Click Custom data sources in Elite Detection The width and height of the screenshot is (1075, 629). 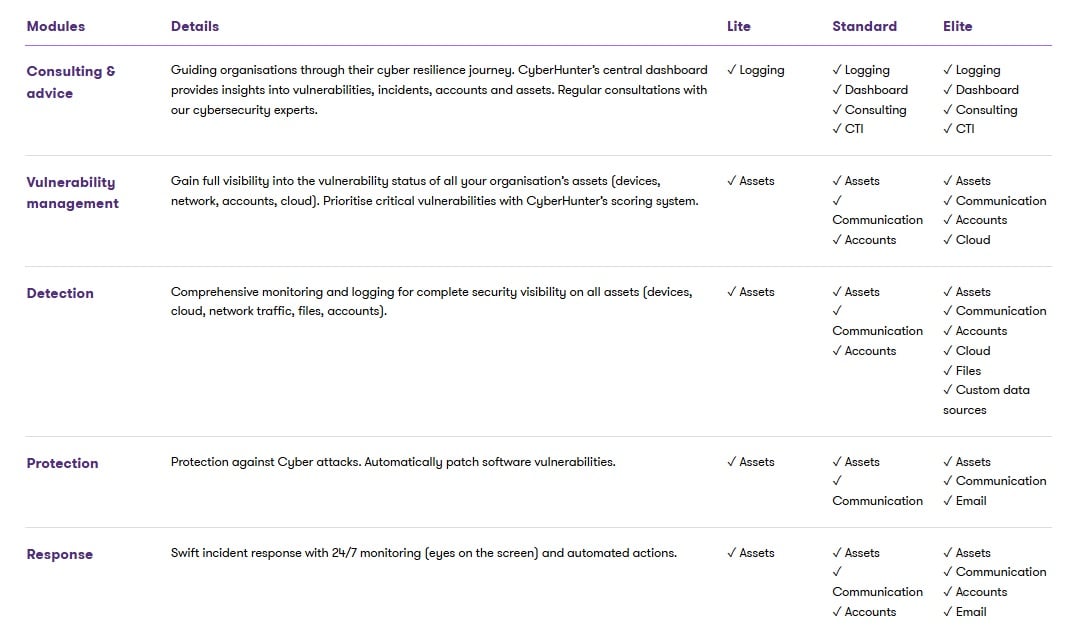pos(986,399)
